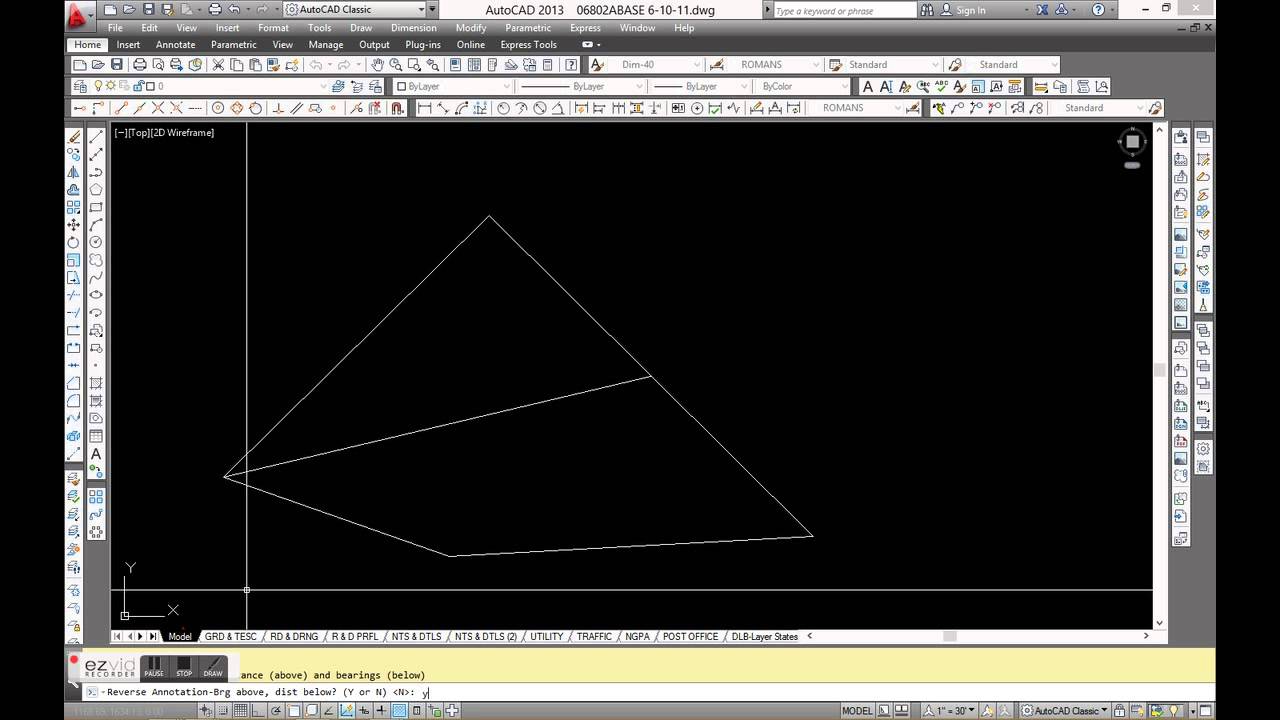Click the Sign In link
Image resolution: width=1280 pixels, height=720 pixels.
(970, 10)
